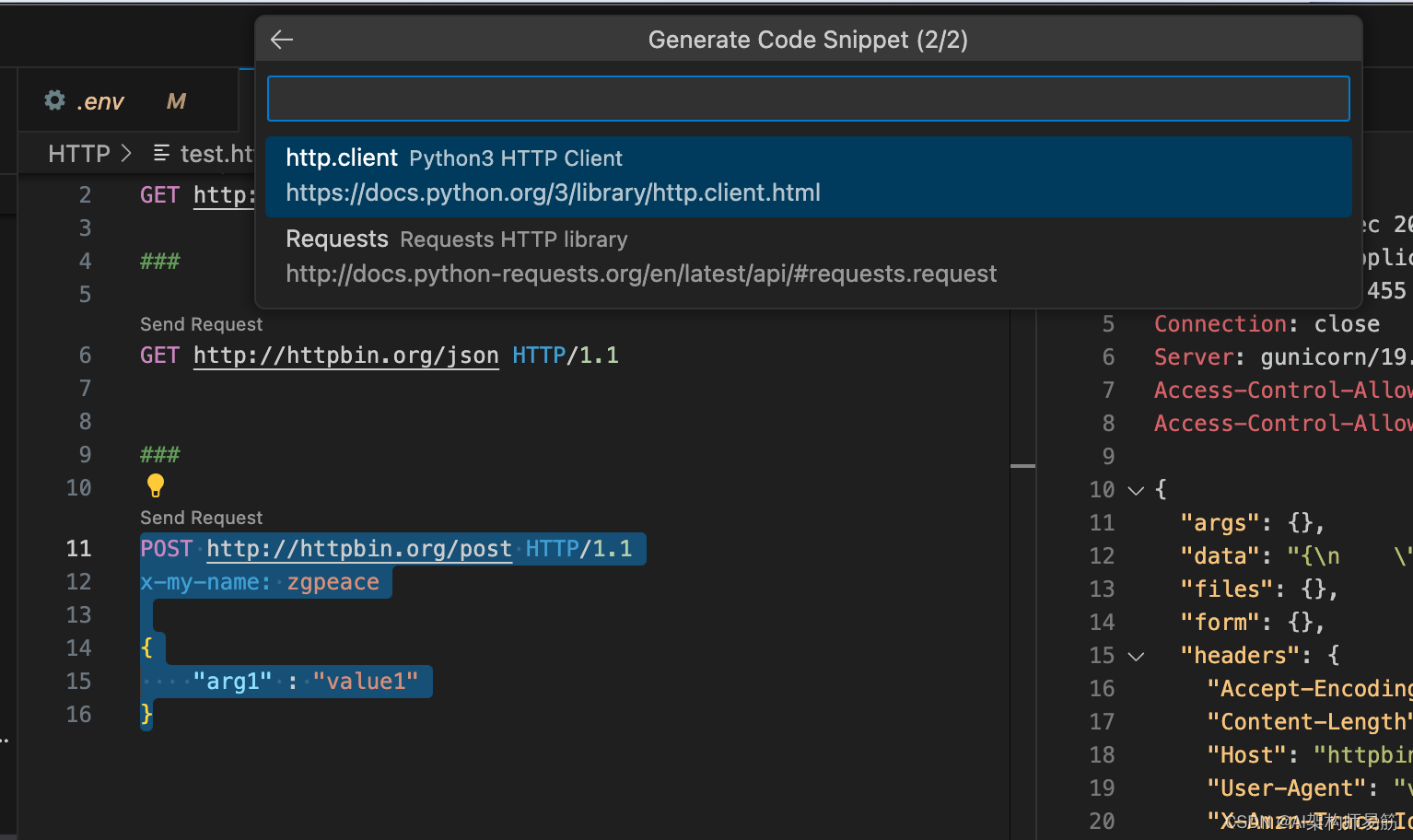1413x840 pixels.
Task: Collapse "headers" object at line 15
Action: tap(1137, 656)
